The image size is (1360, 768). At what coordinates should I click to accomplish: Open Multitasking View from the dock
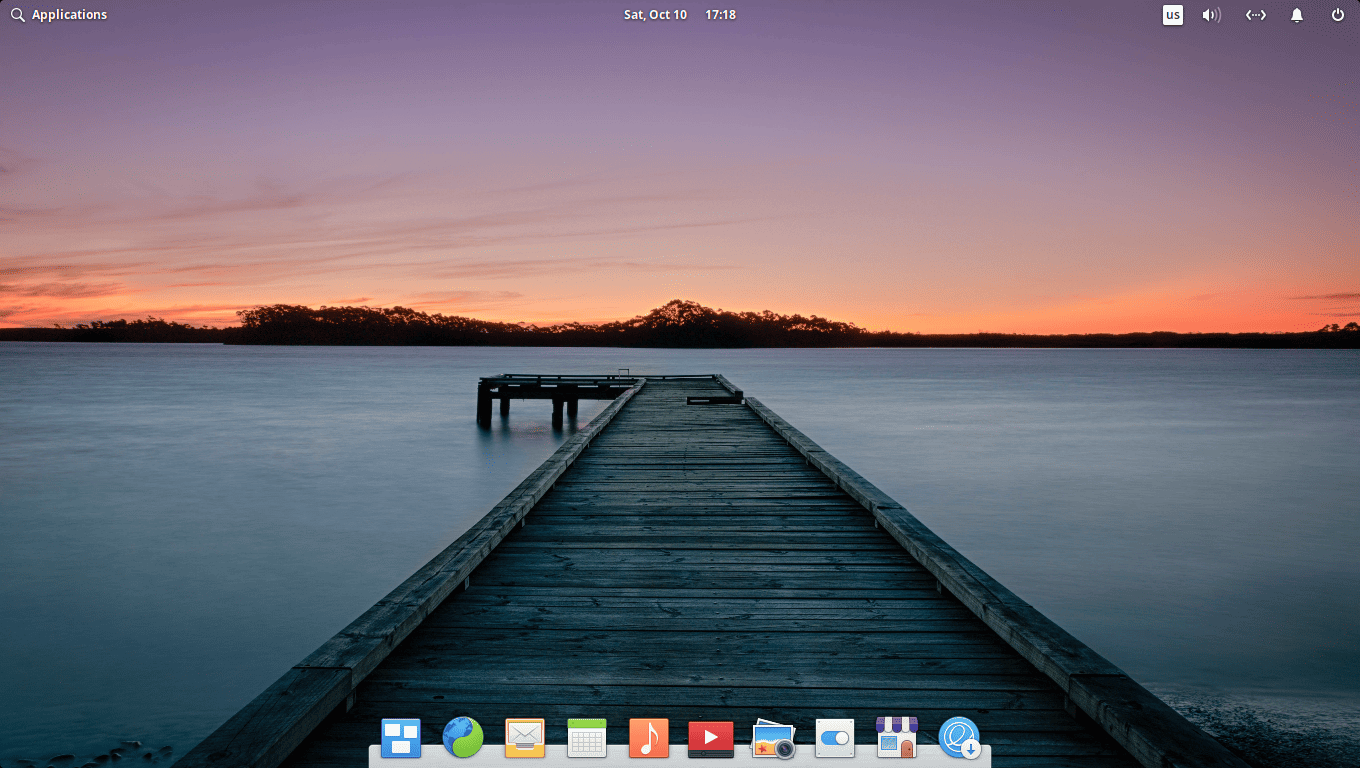401,739
